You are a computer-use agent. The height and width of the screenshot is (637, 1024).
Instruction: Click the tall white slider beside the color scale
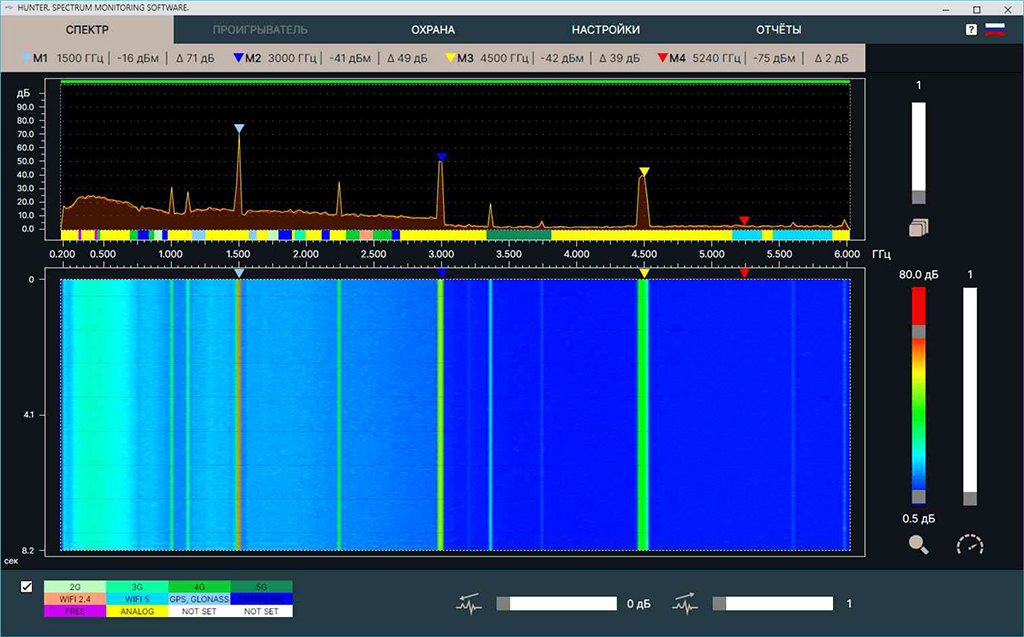tap(970, 396)
